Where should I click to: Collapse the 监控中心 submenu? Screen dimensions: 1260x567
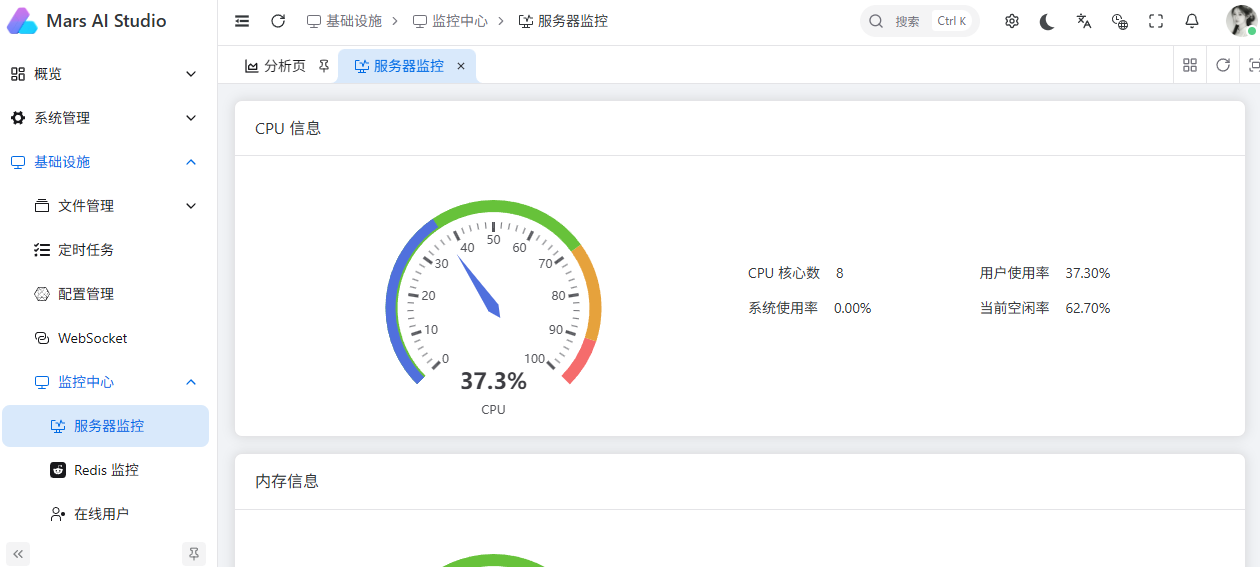coord(104,382)
